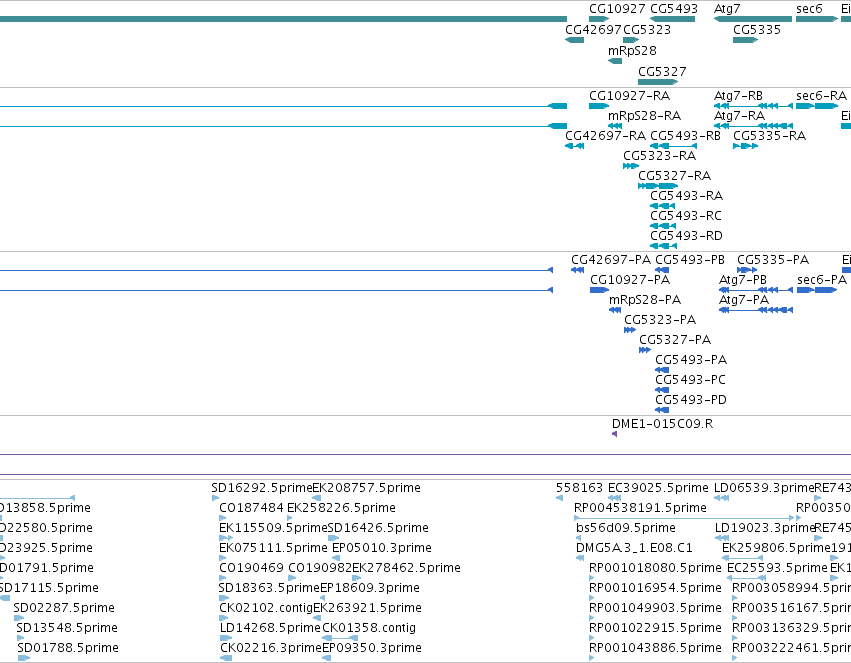Click the EP05010.3prime EST label
851x663 pixels.
[x=382, y=549]
